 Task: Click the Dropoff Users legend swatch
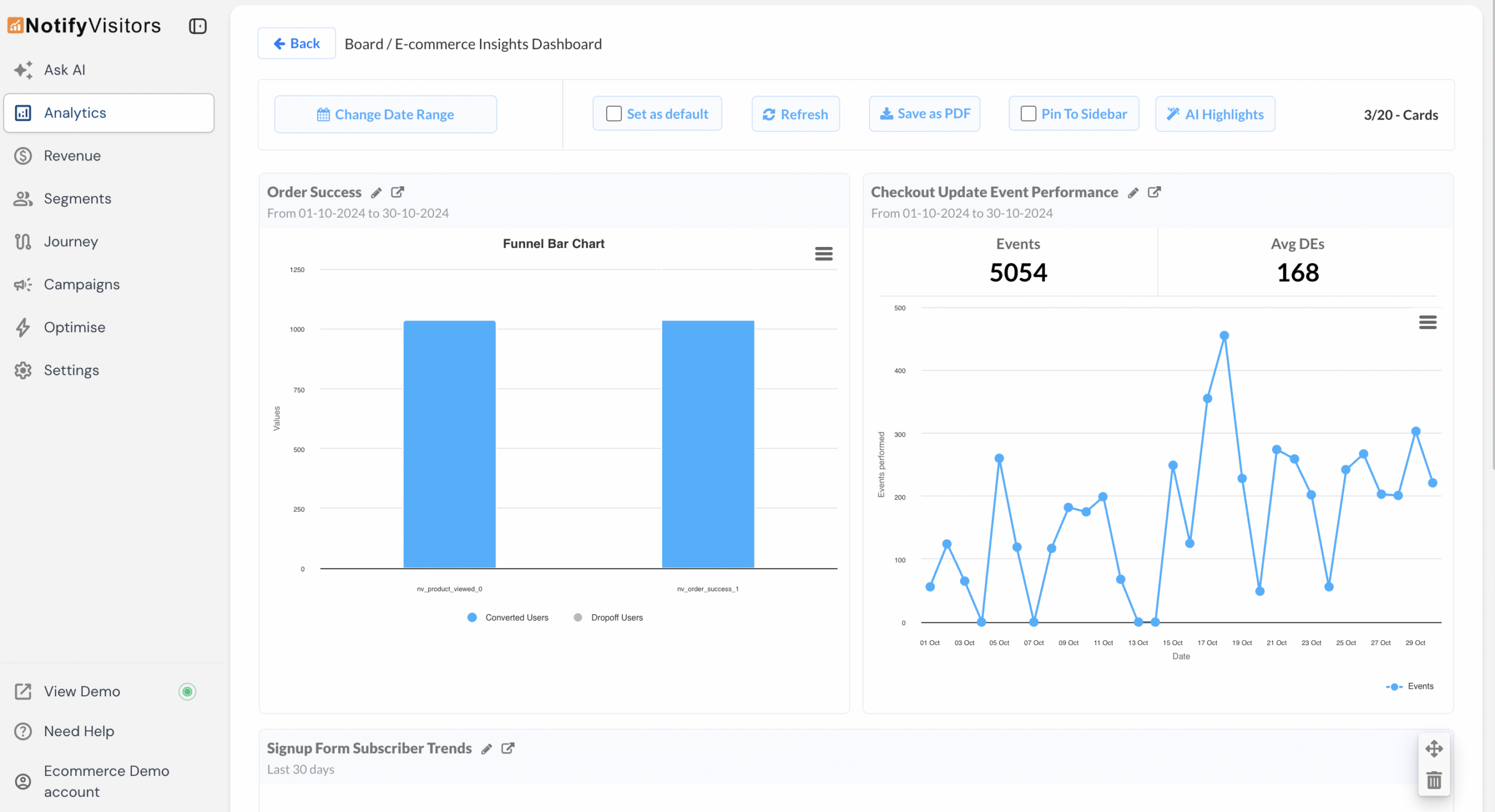tap(578, 617)
